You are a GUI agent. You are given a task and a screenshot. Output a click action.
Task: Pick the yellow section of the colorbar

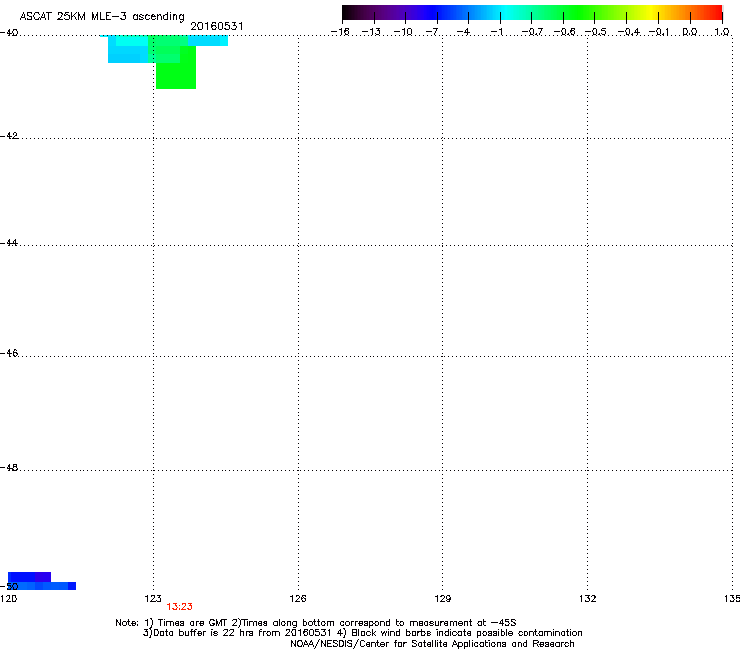click(653, 12)
